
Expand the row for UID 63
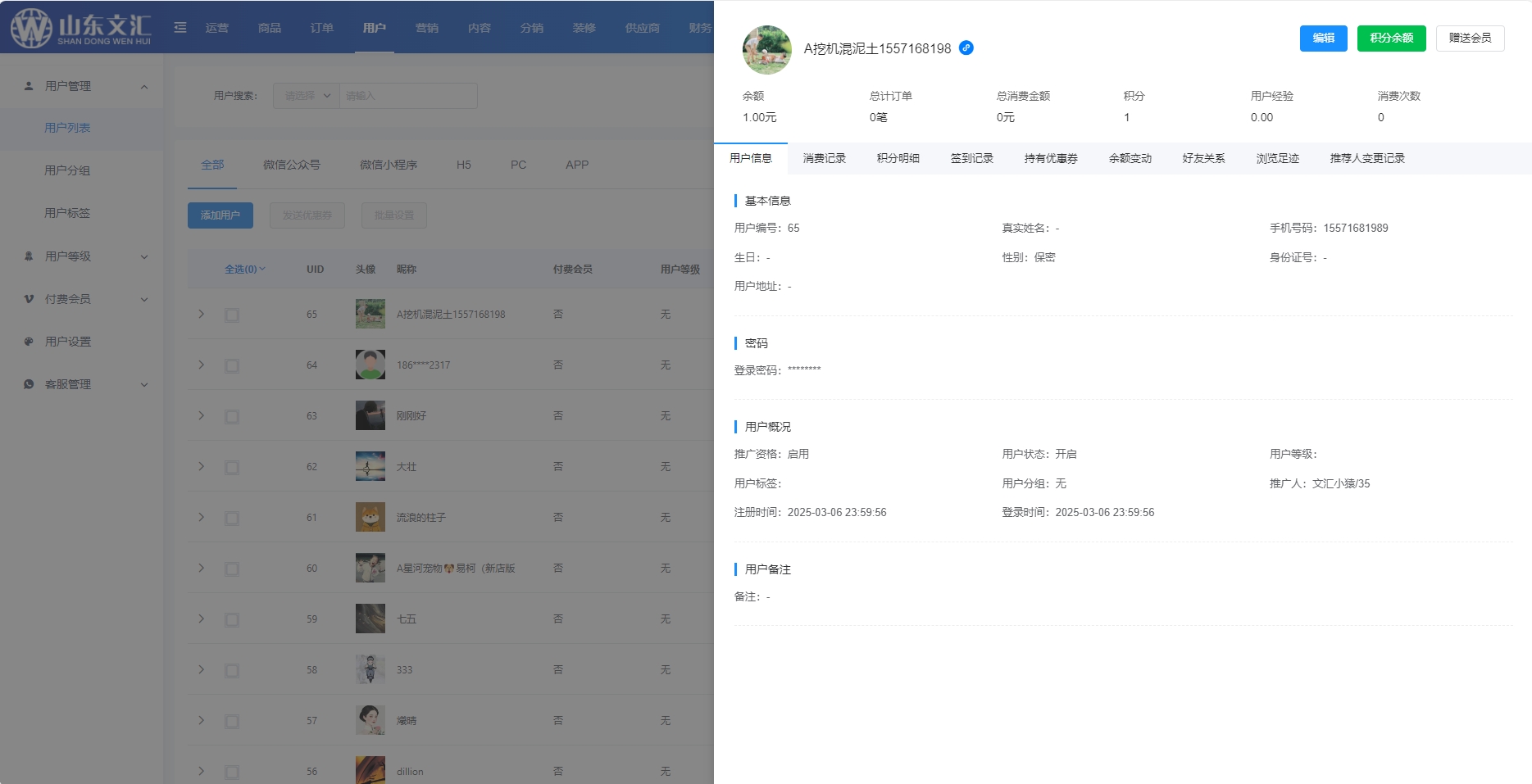(x=201, y=415)
